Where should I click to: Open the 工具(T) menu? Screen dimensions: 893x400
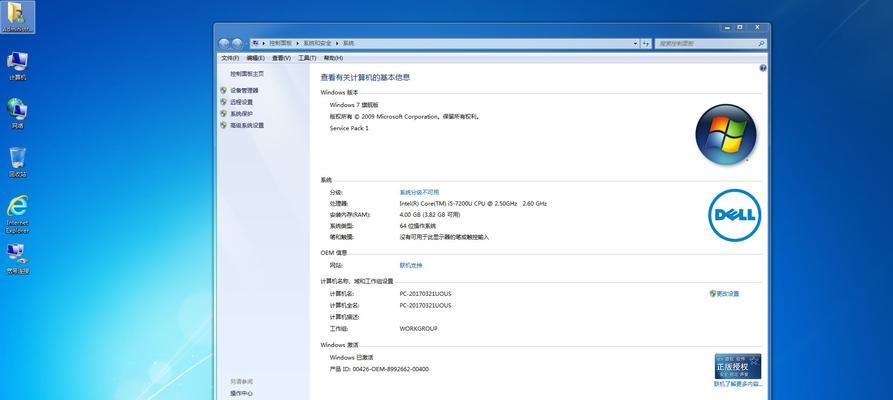(x=307, y=58)
